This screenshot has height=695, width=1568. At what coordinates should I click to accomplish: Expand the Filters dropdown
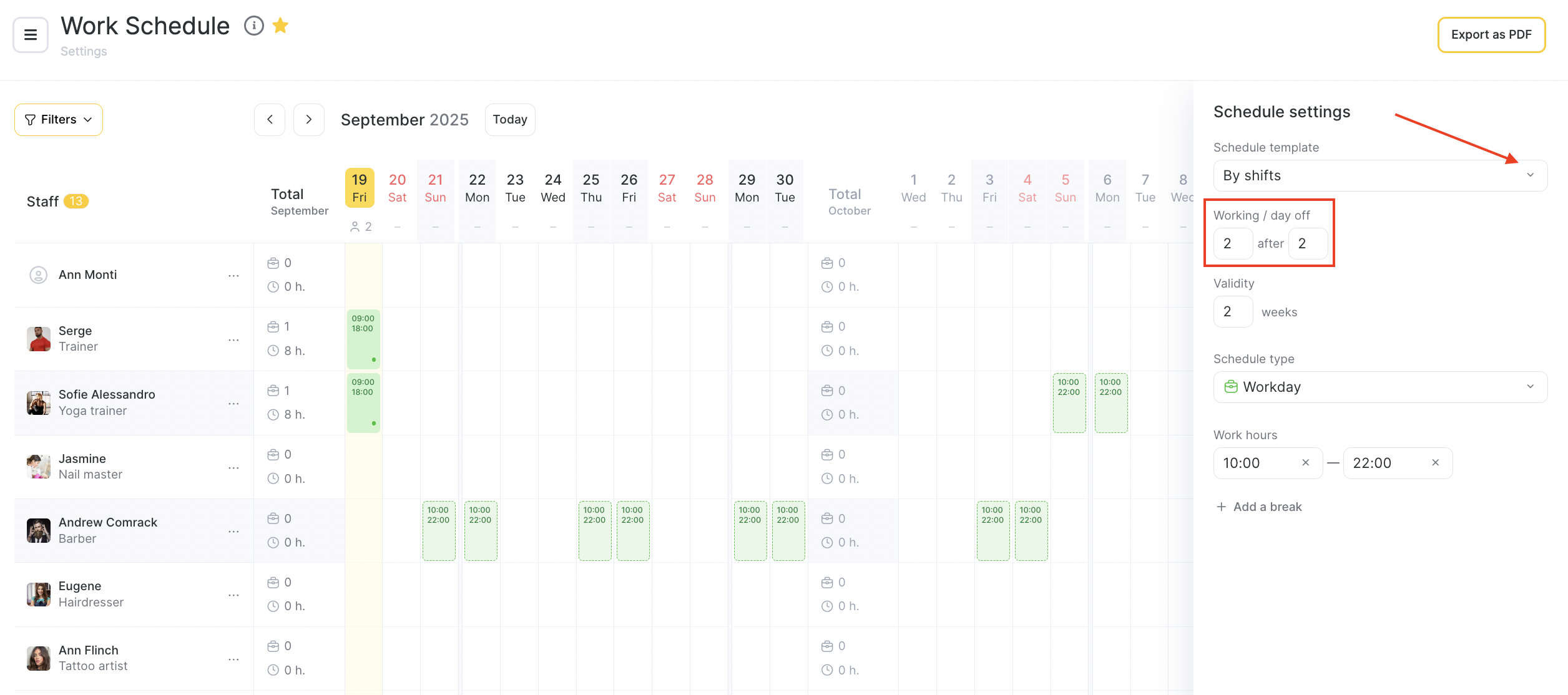tap(59, 119)
